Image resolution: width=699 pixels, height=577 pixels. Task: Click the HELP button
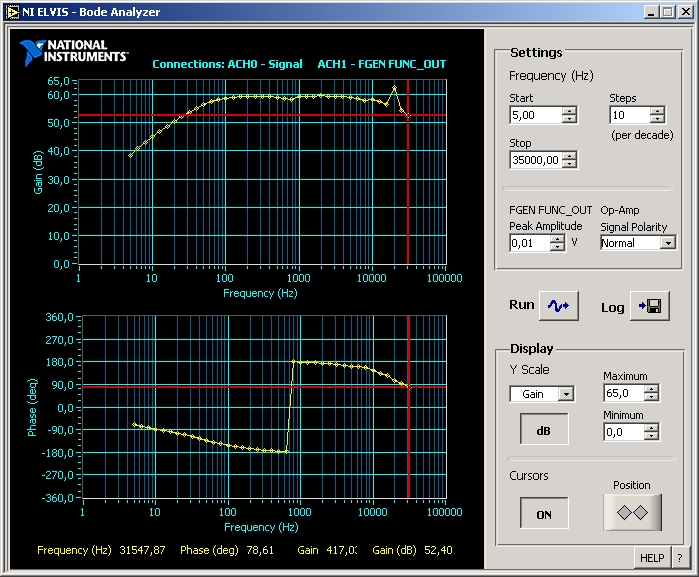click(652, 558)
